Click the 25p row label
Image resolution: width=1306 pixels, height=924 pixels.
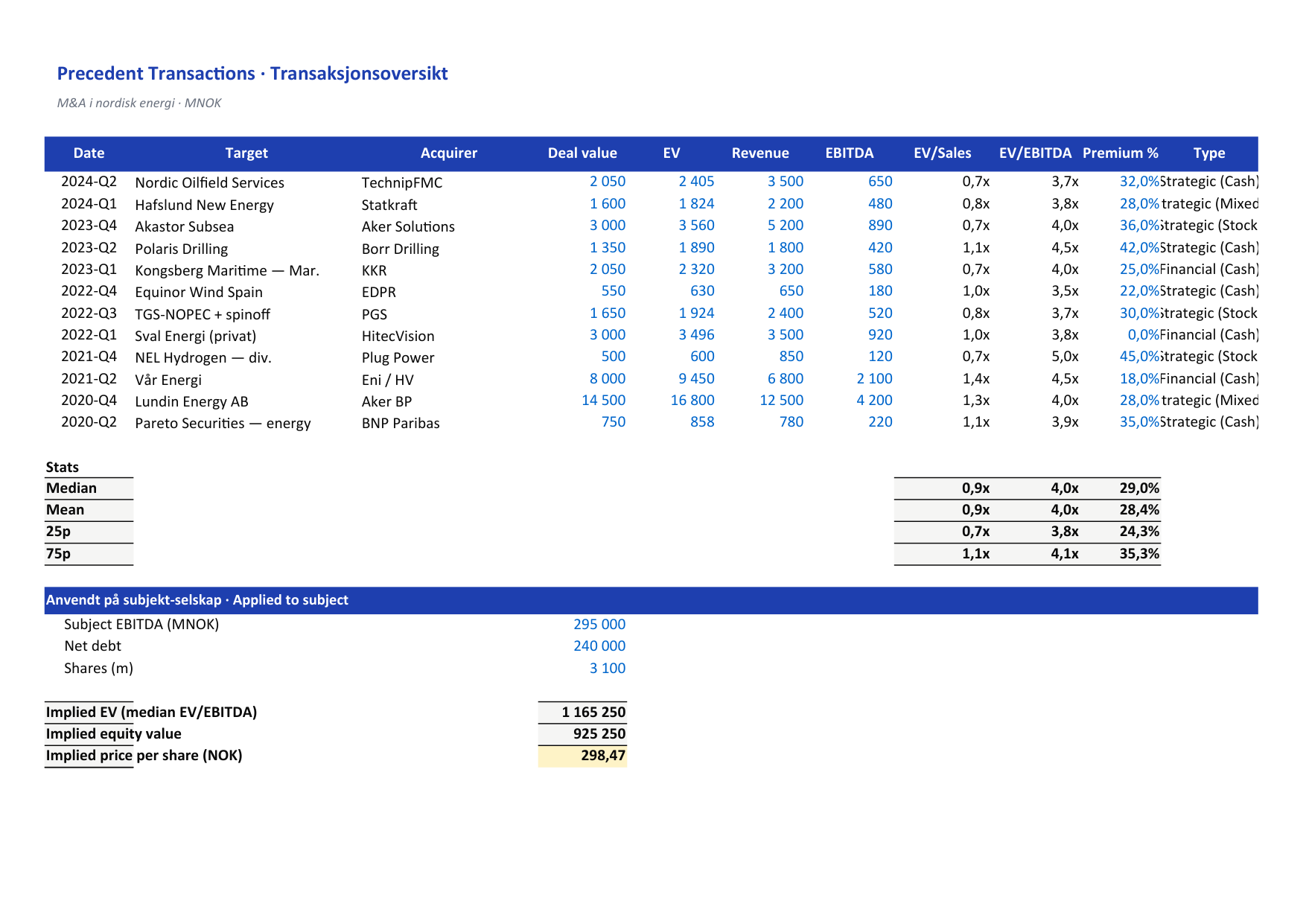coord(58,531)
